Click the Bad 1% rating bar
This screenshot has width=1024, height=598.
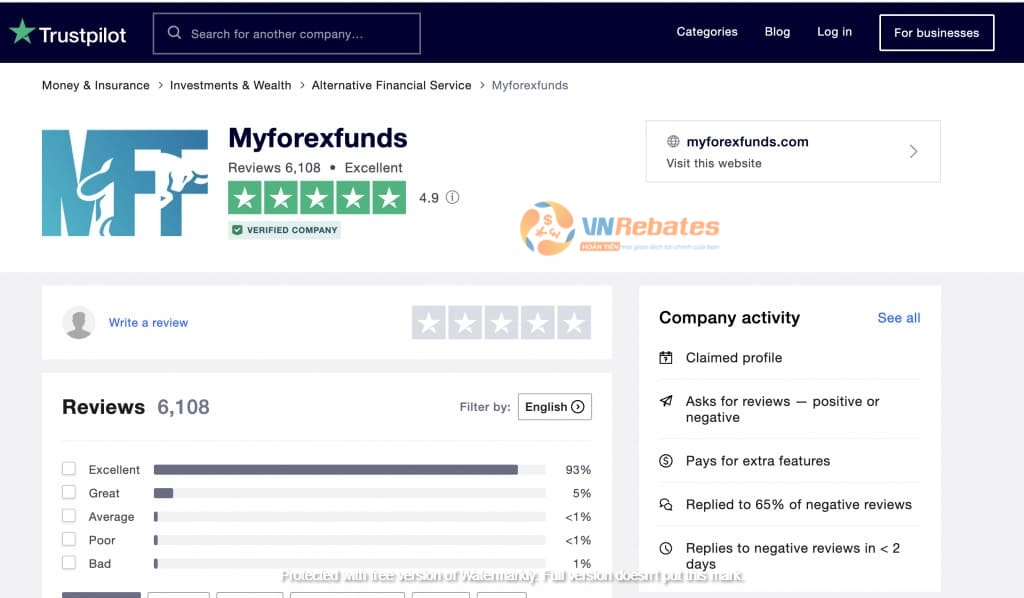[x=349, y=563]
